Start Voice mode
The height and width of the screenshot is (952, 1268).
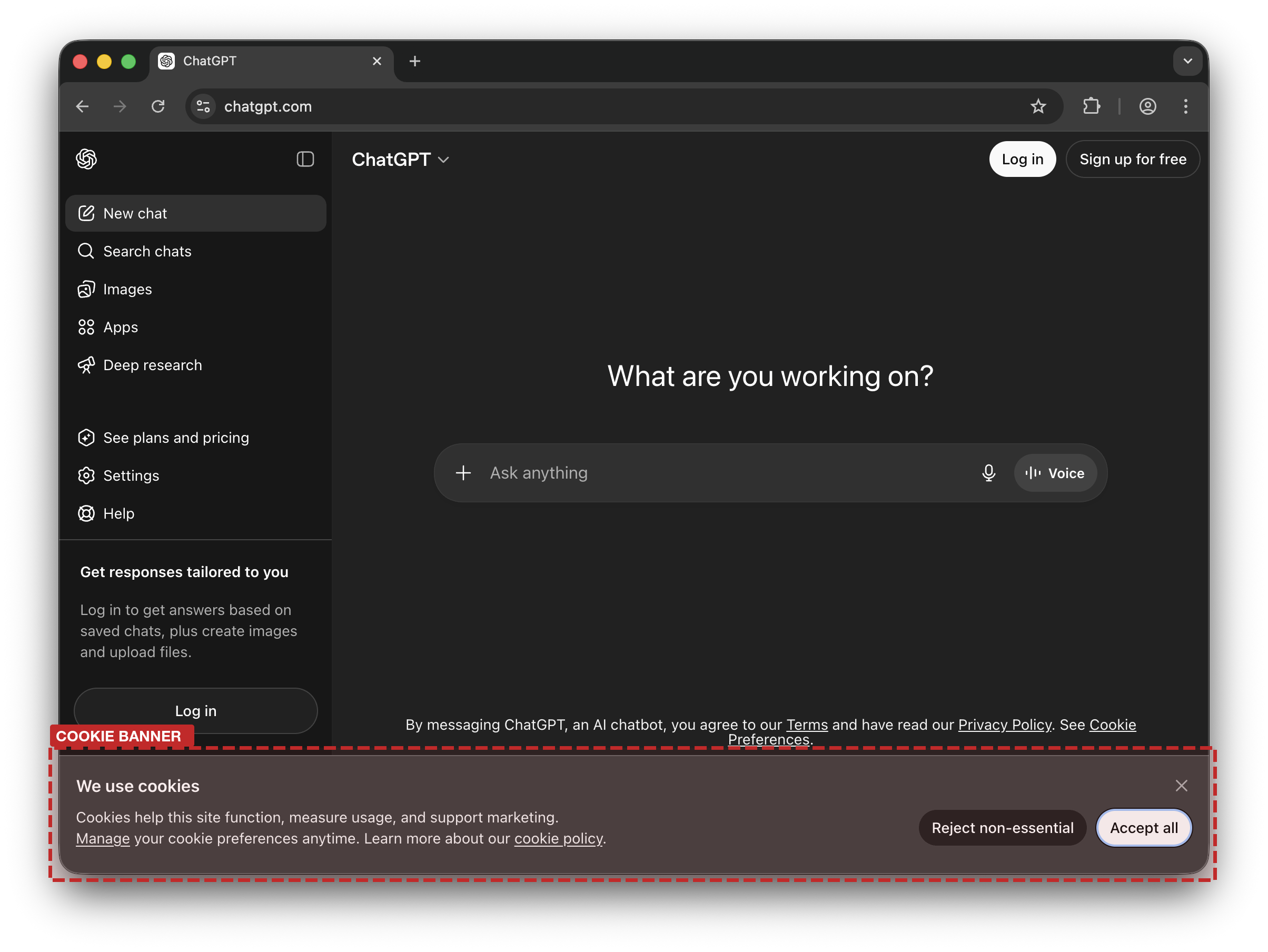[1055, 473]
